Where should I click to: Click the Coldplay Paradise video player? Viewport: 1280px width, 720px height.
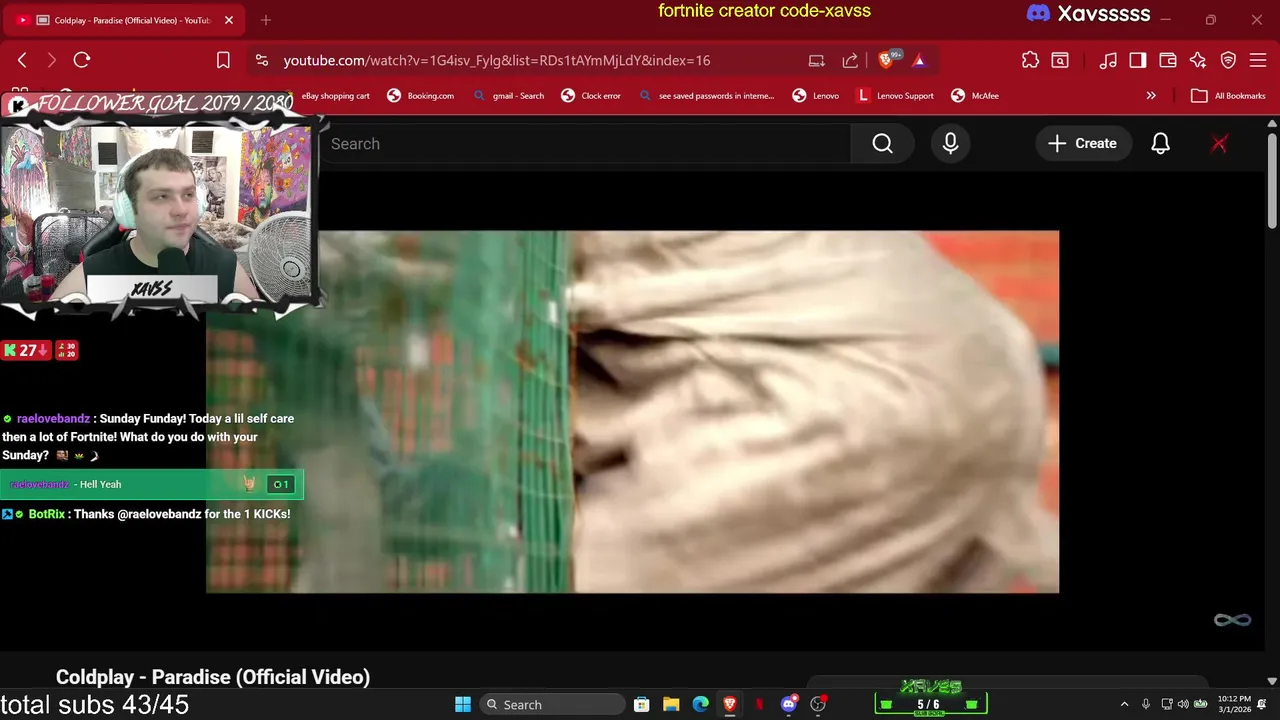tap(632, 412)
